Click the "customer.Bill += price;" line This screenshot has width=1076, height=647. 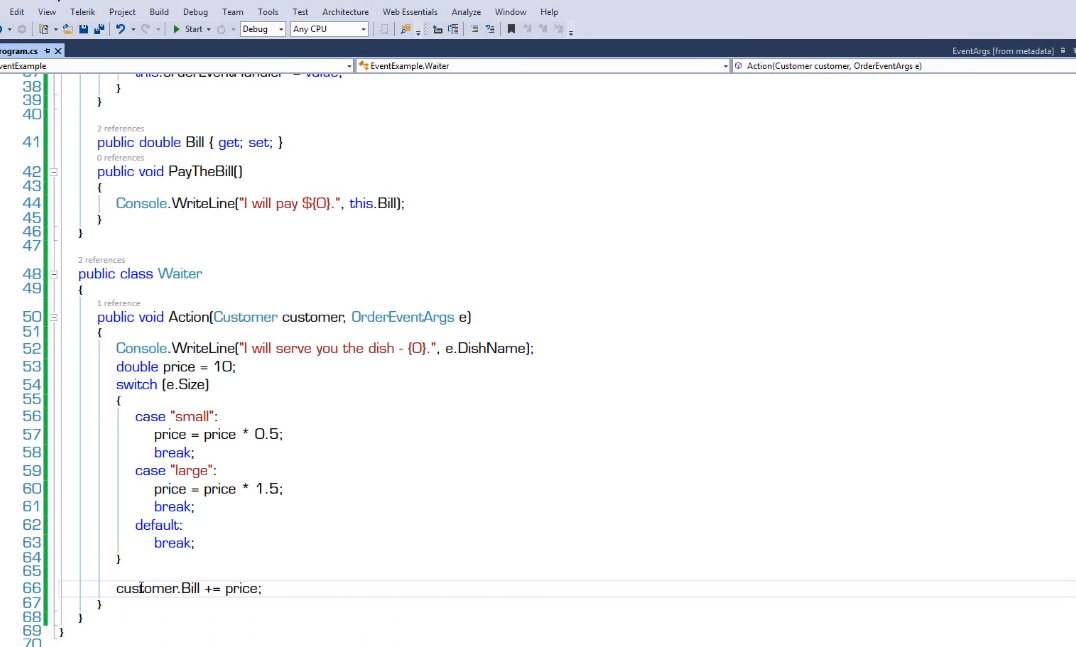tap(189, 588)
